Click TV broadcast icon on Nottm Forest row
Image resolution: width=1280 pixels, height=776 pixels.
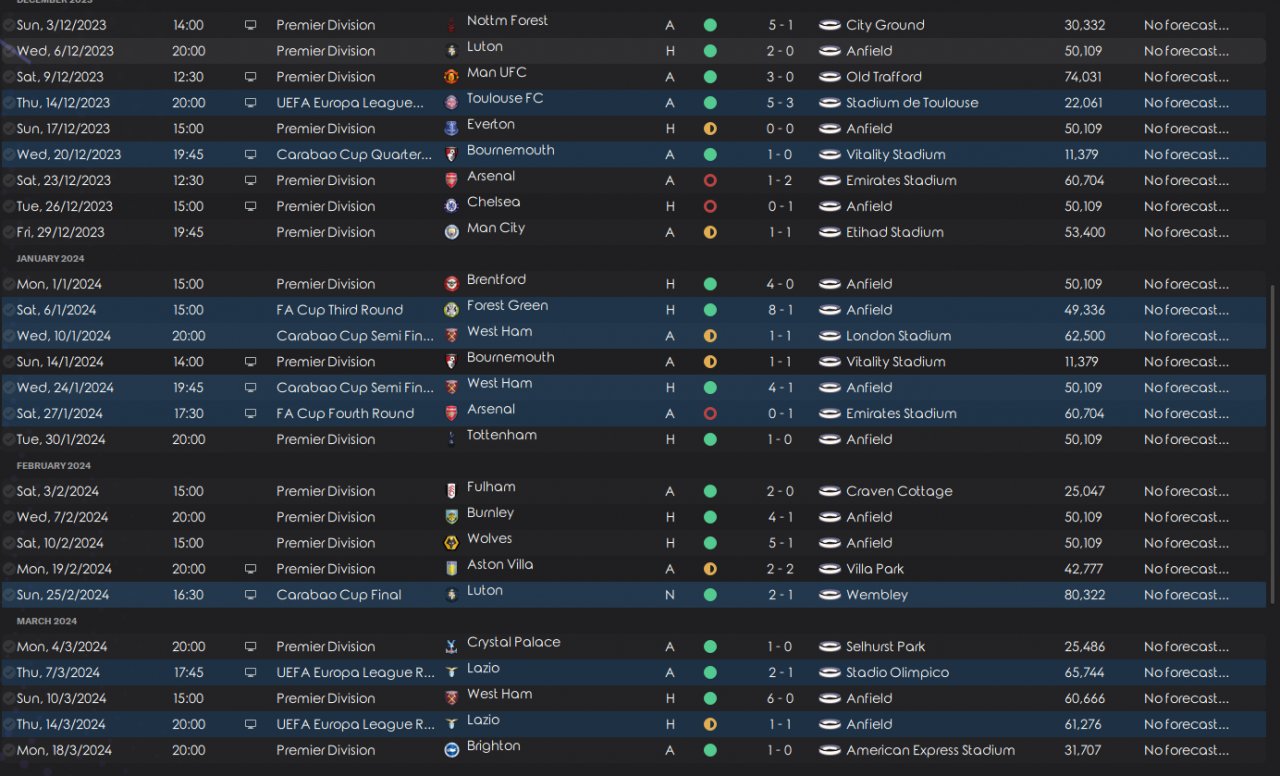click(250, 25)
